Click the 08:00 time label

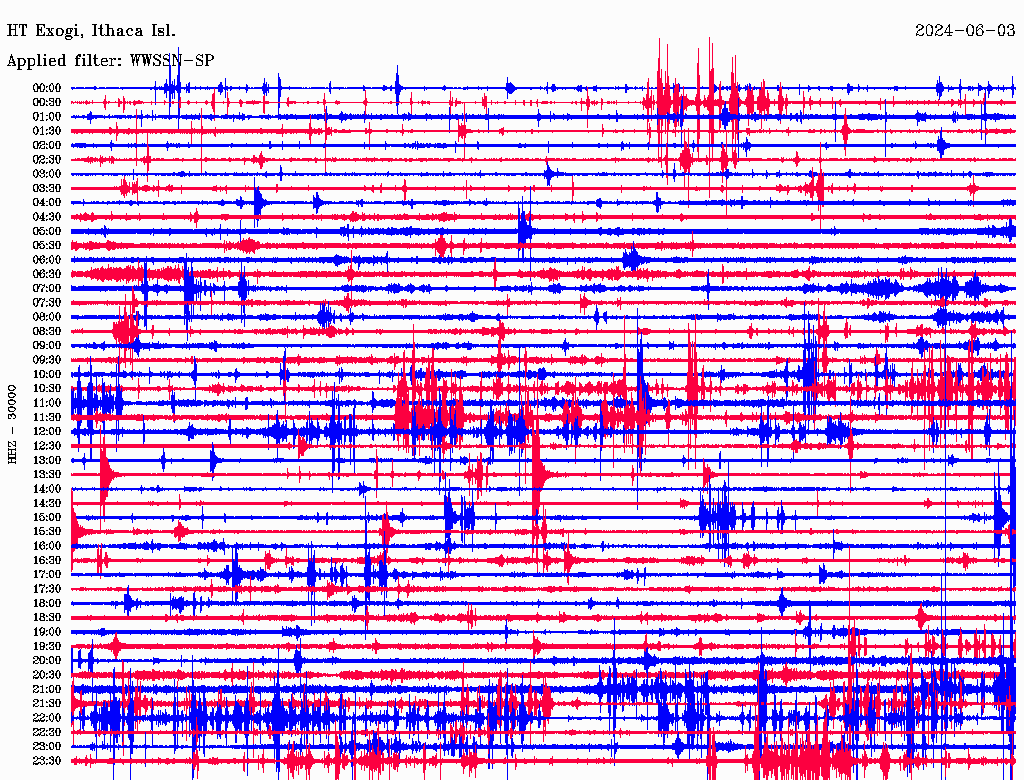pos(47,317)
